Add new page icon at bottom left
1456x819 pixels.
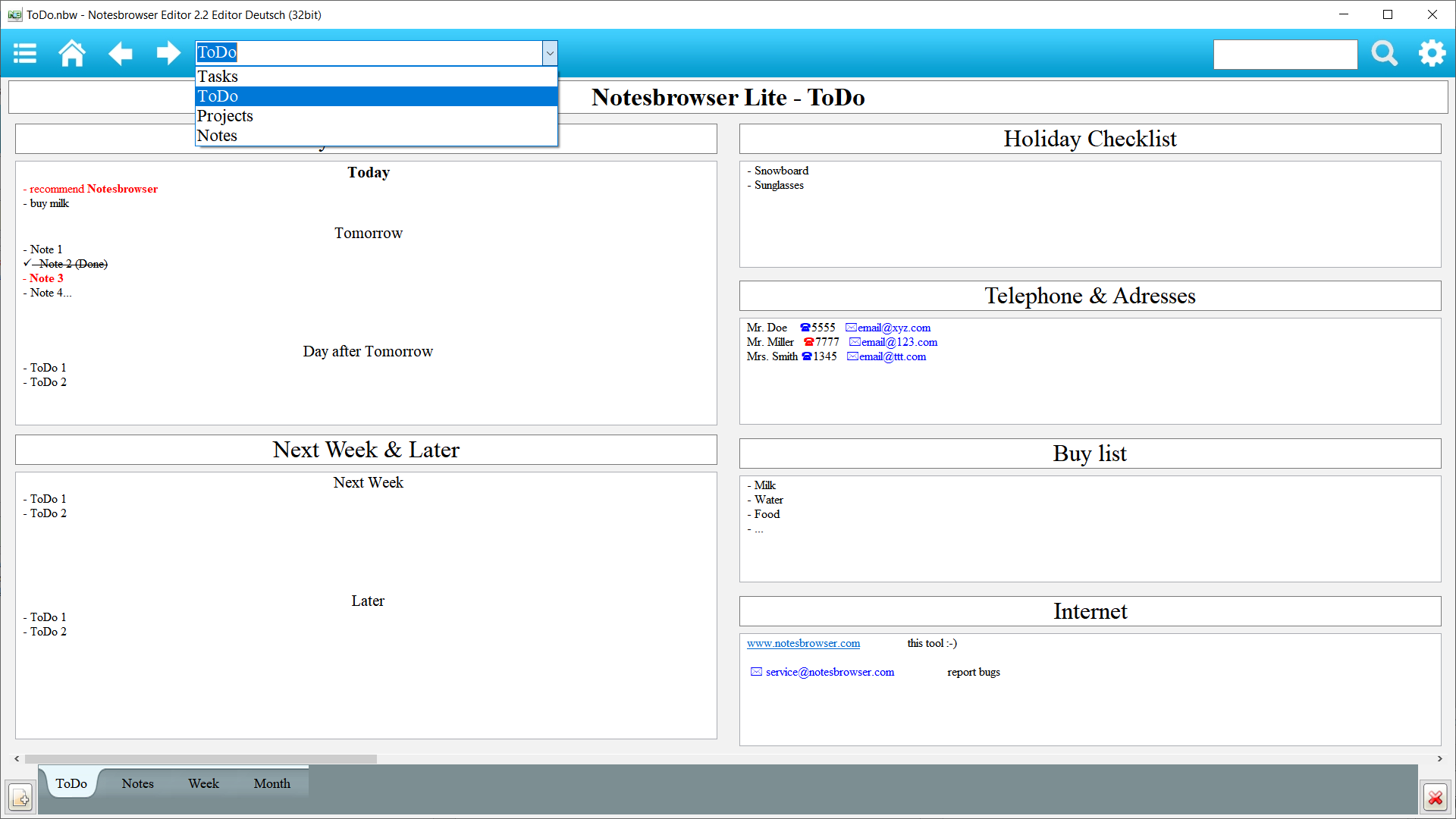click(20, 798)
